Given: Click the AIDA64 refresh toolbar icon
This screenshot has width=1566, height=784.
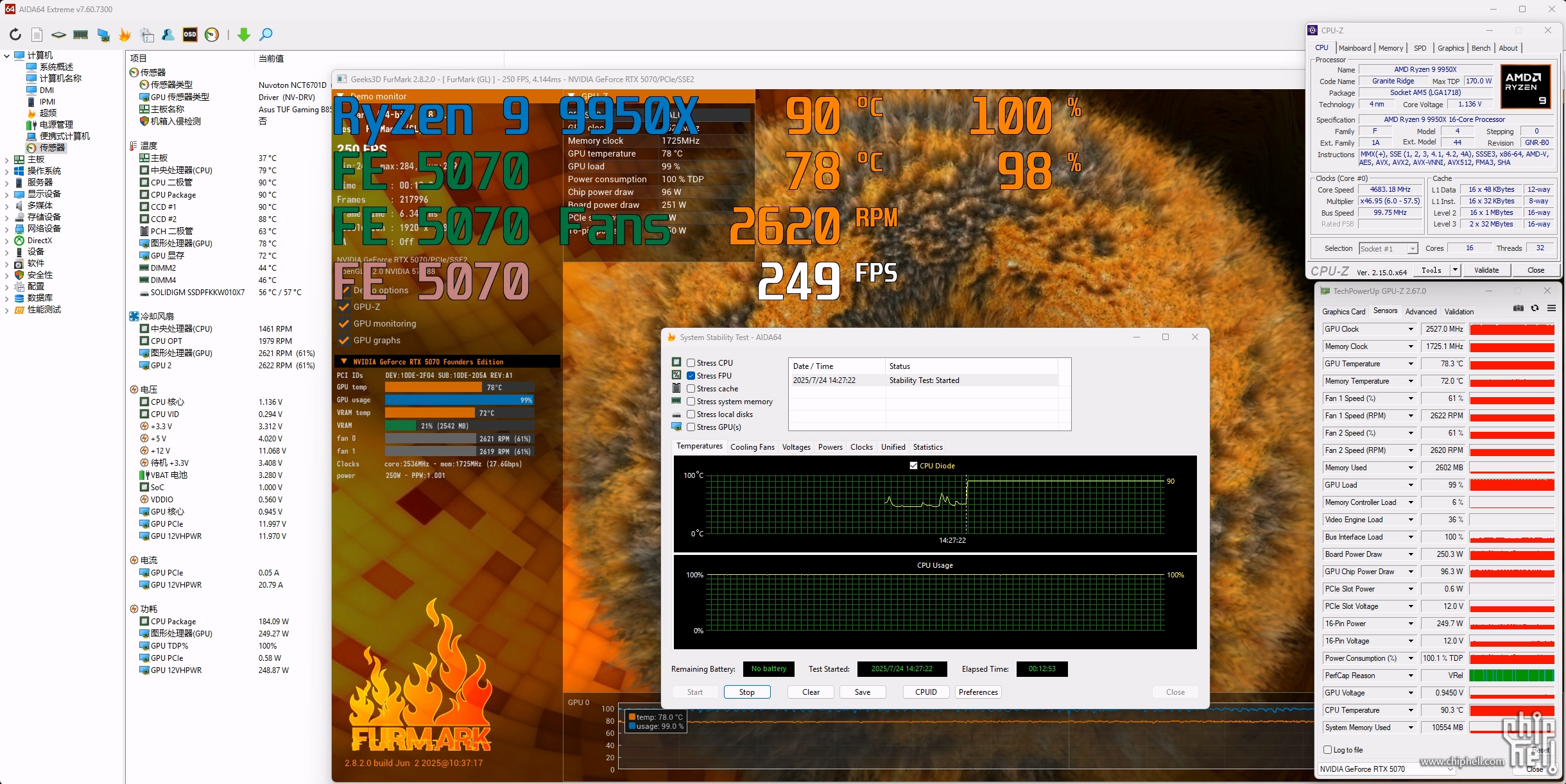Looking at the screenshot, I should (15, 35).
